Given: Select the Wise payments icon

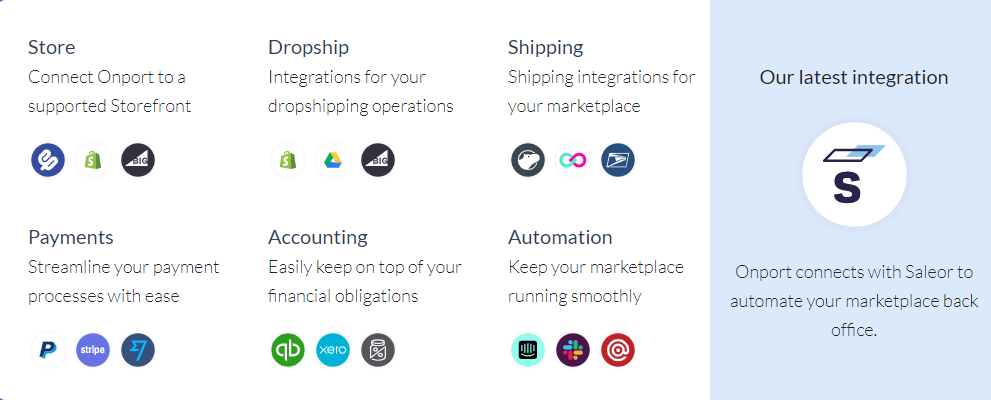Looking at the screenshot, I should pos(138,350).
